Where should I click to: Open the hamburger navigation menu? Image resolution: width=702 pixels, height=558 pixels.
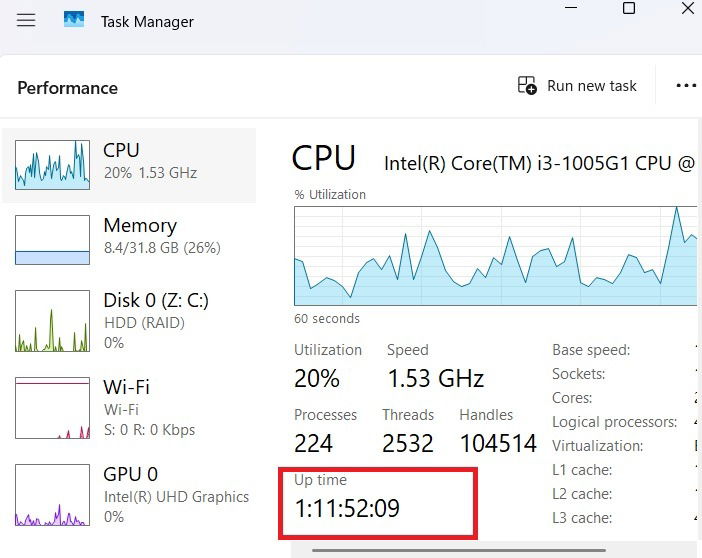point(26,20)
